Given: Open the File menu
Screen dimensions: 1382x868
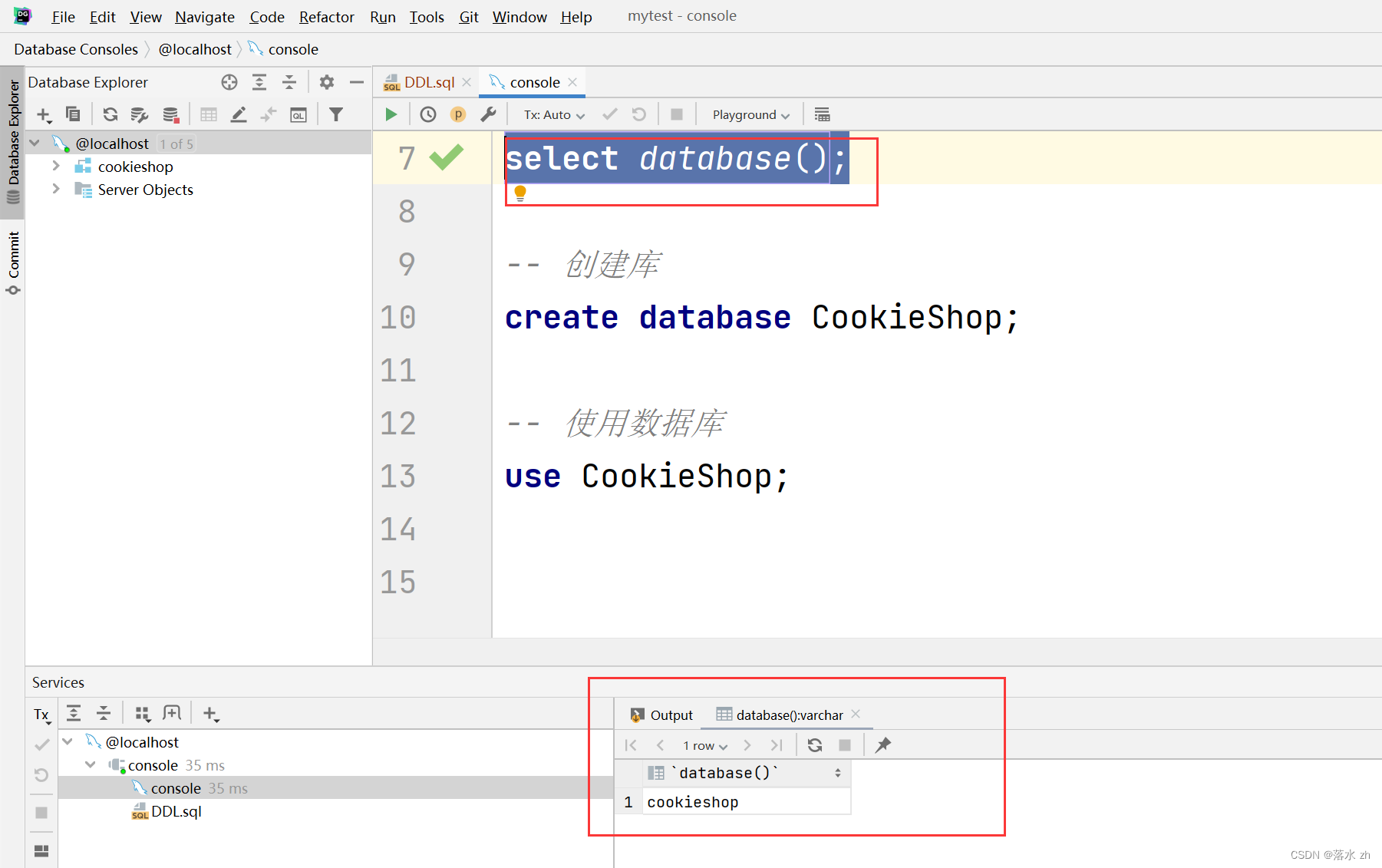Looking at the screenshot, I should tap(63, 17).
